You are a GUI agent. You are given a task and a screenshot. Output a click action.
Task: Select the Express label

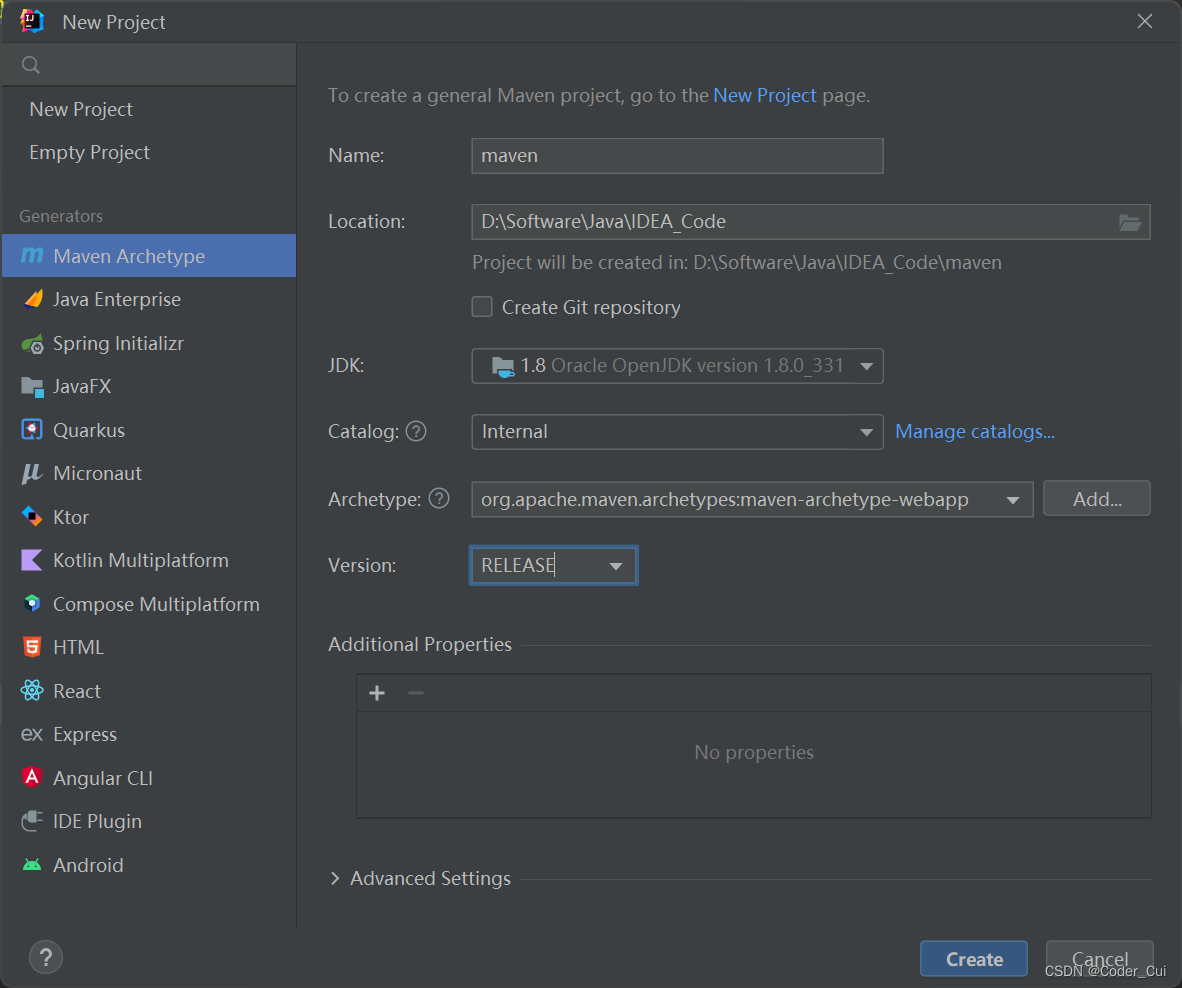85,735
